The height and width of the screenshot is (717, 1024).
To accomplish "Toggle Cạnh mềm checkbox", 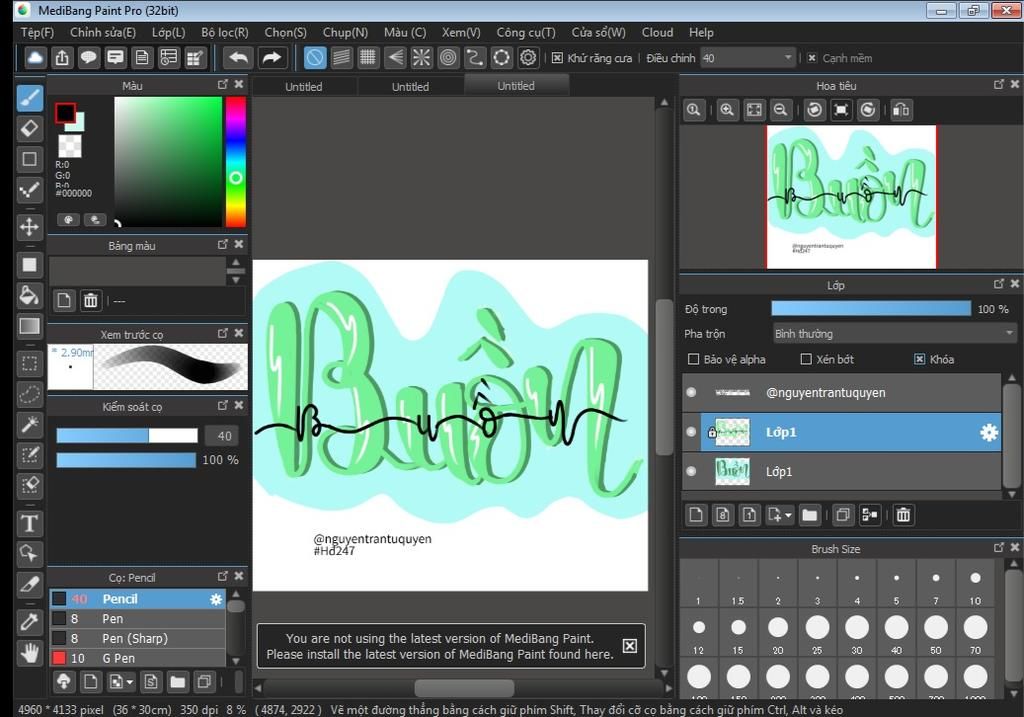I will [812, 58].
